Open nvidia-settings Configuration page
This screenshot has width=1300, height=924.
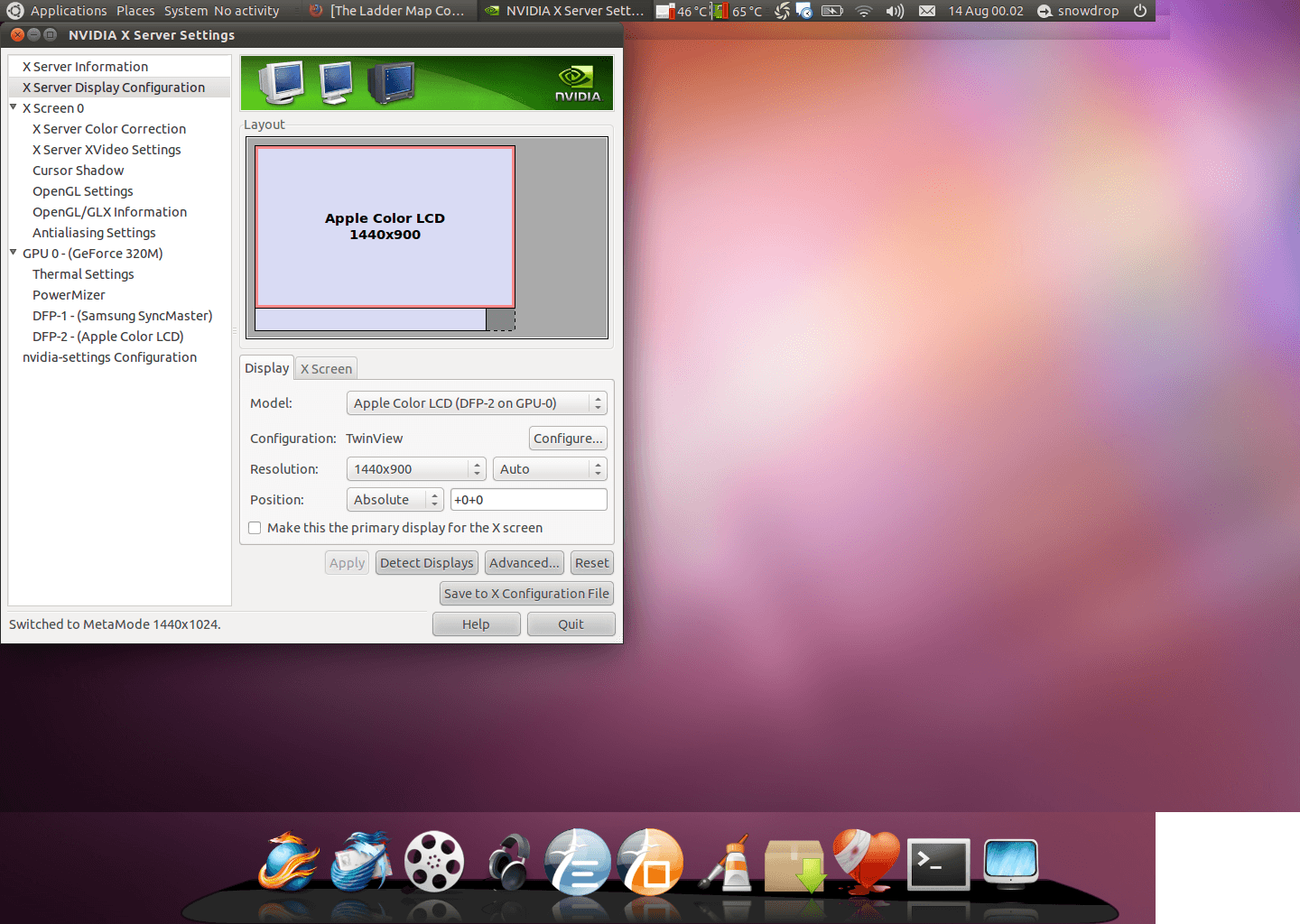[x=119, y=357]
